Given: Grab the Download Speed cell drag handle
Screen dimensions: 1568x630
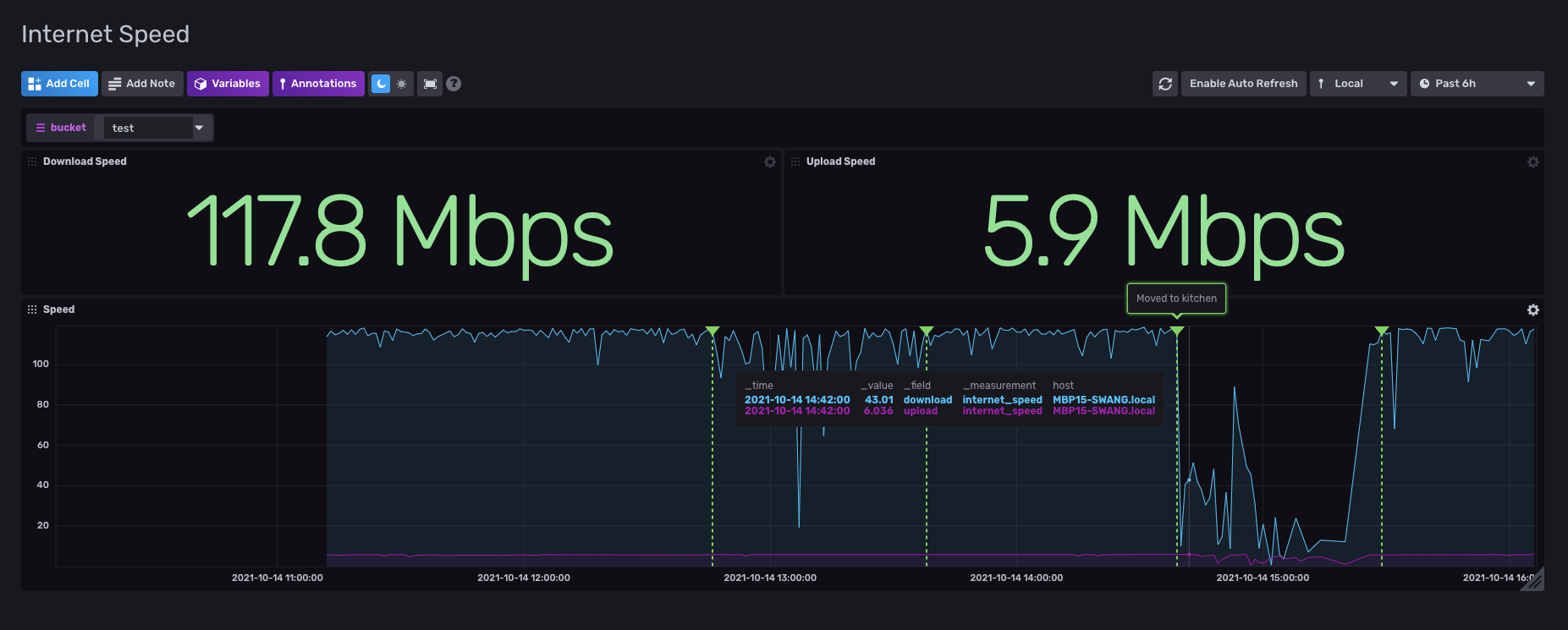Looking at the screenshot, I should pos(32,162).
